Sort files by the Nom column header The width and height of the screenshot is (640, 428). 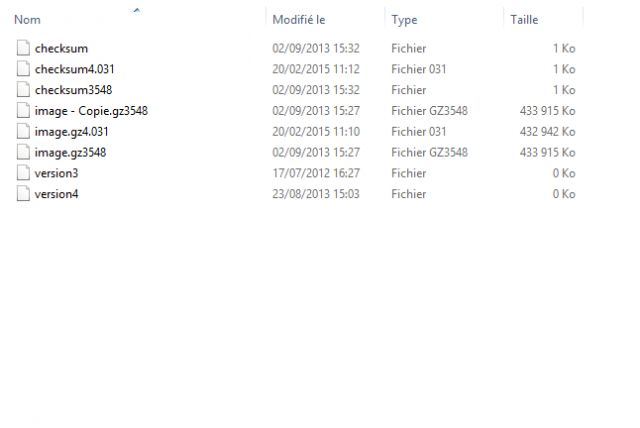[x=27, y=20]
